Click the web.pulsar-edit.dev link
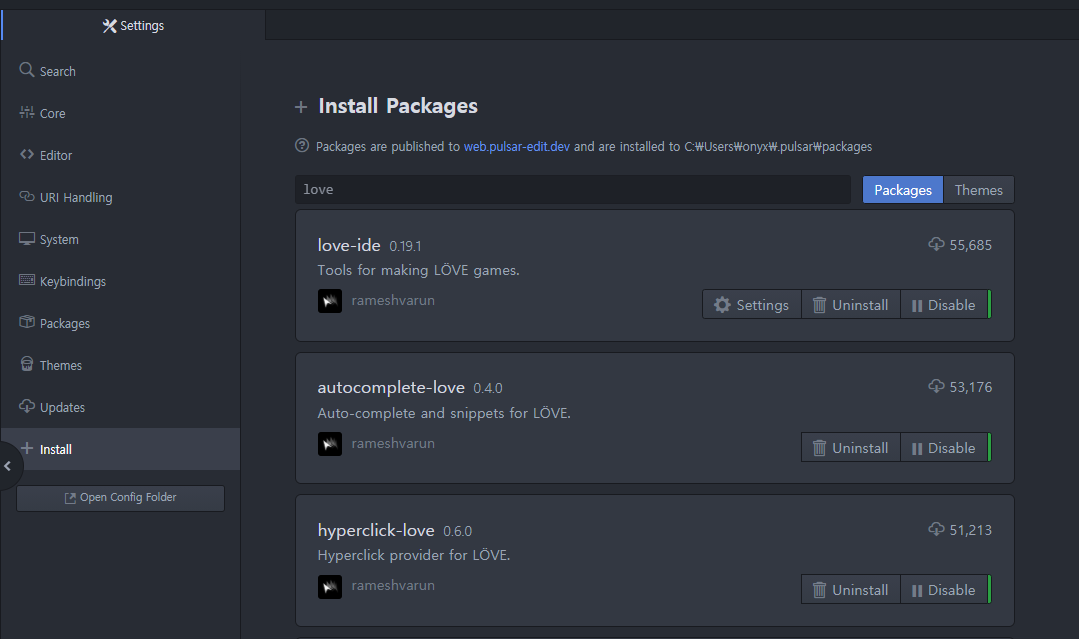This screenshot has height=639, width=1079. tap(517, 147)
